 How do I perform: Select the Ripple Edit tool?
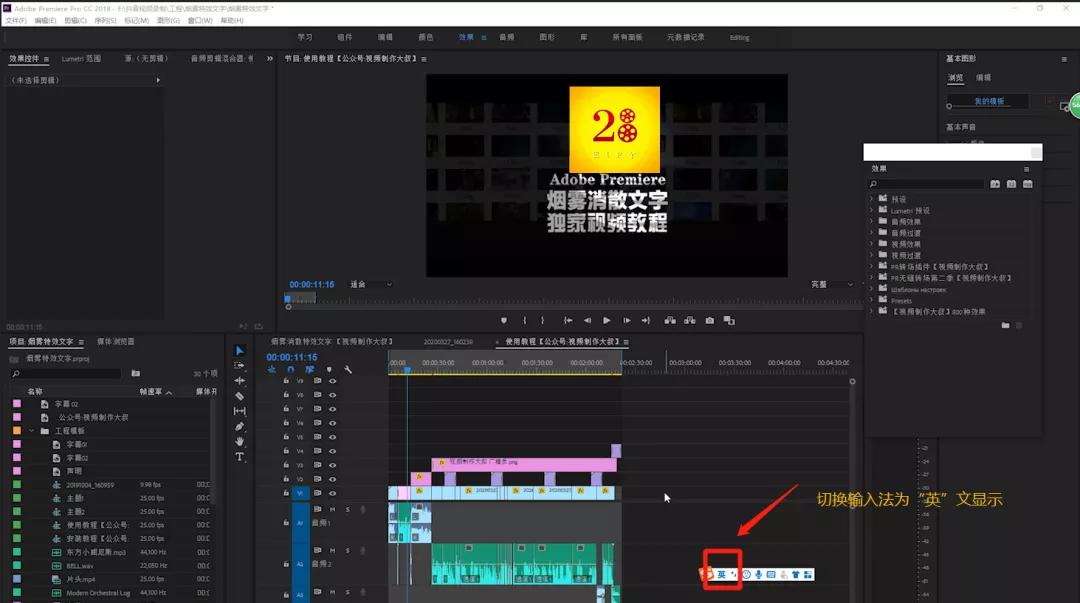240,380
